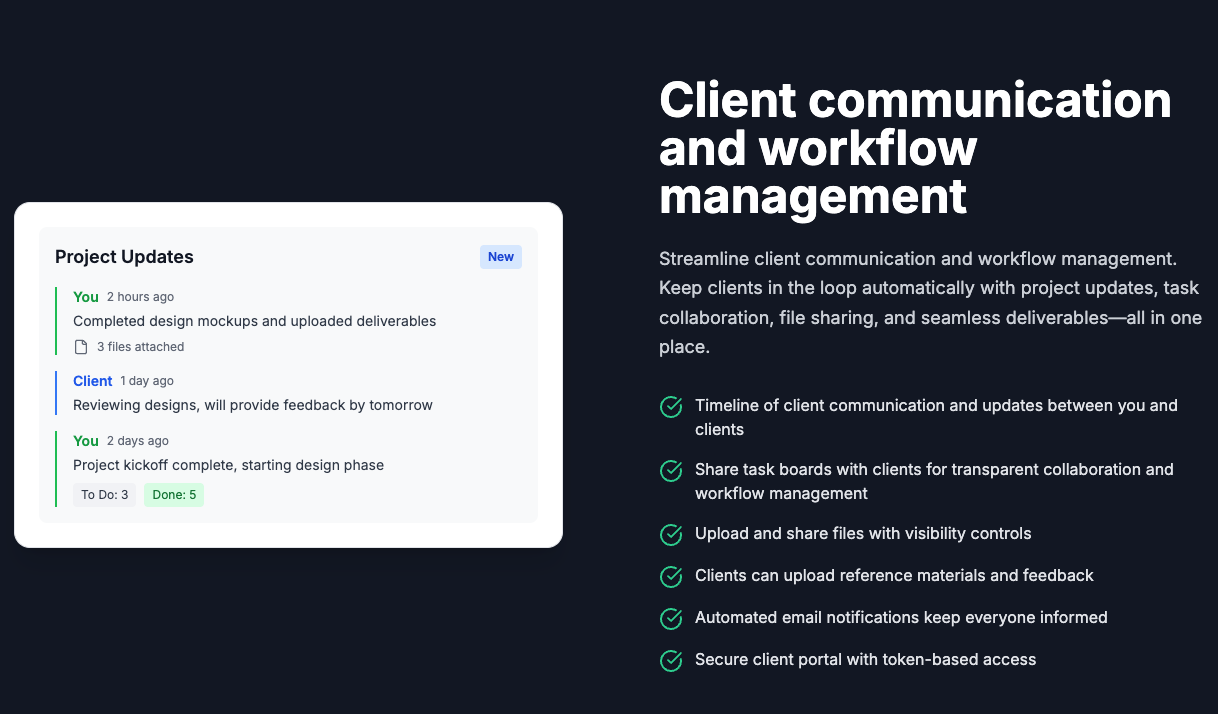The width and height of the screenshot is (1218, 714).
Task: Open the Reviewing designs feedback message
Action: coord(252,405)
